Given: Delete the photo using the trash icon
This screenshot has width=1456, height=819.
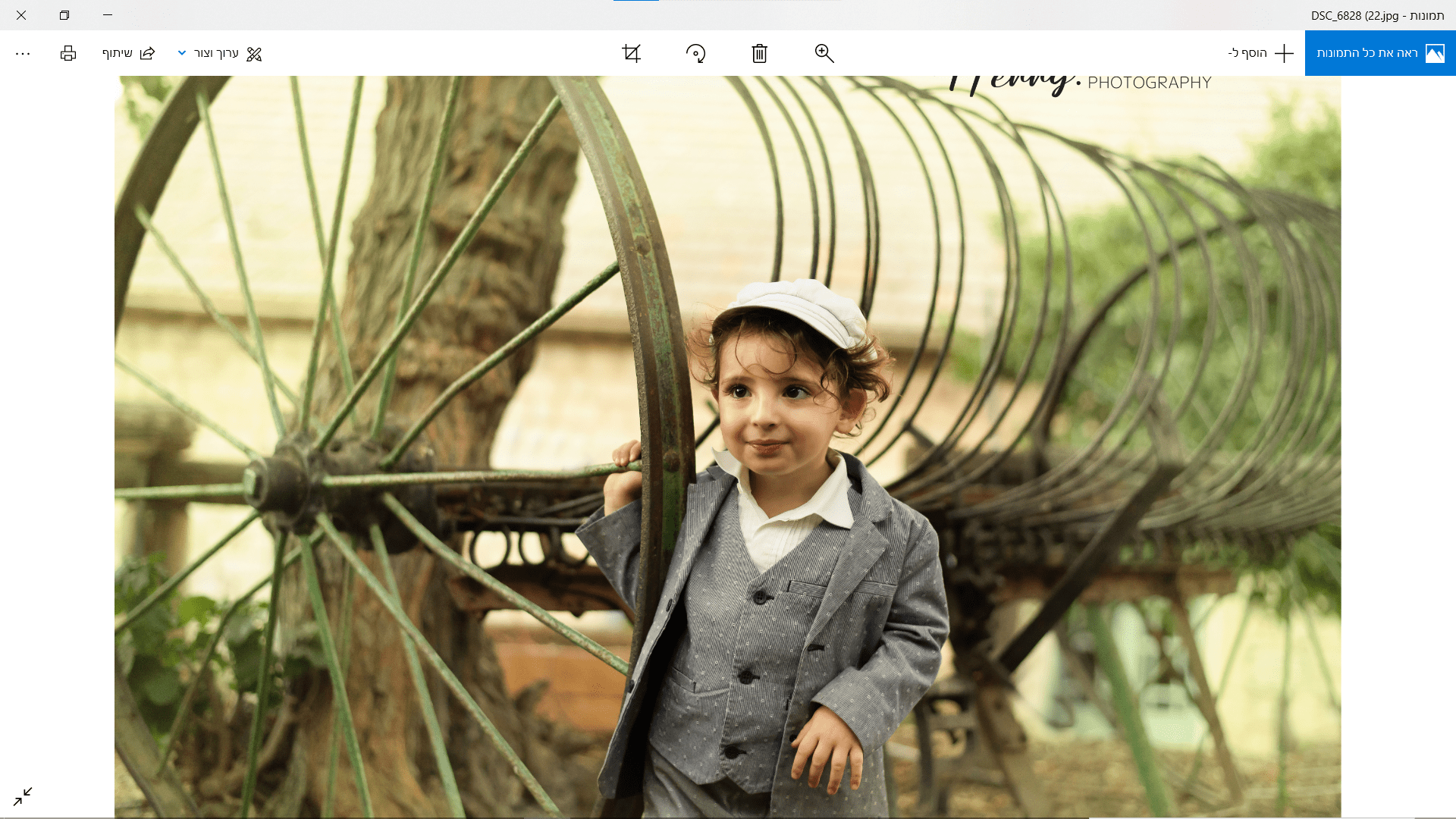Looking at the screenshot, I should (x=759, y=53).
